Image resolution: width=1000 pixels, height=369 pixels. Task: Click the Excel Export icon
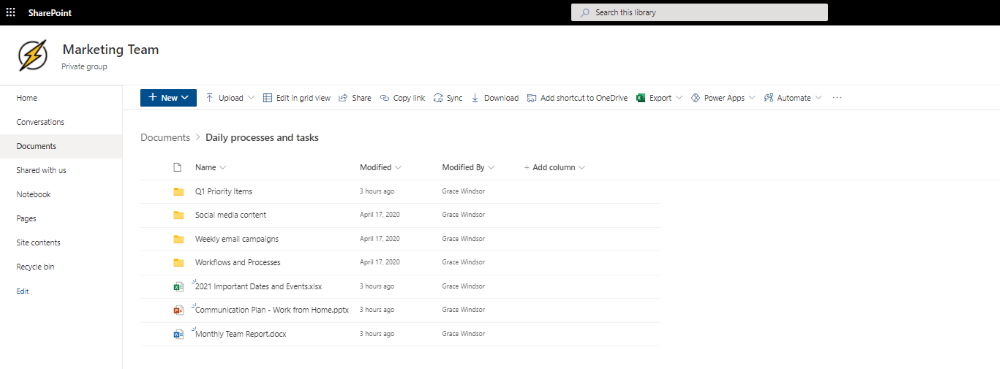(x=641, y=98)
